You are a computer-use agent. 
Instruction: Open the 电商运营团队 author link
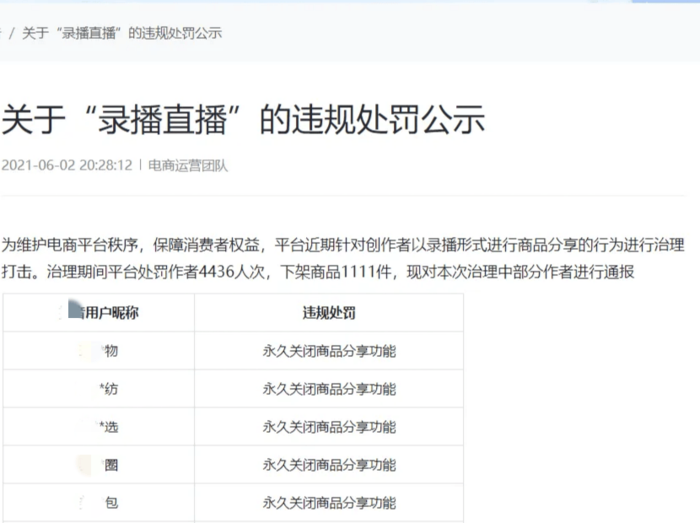coord(188,165)
